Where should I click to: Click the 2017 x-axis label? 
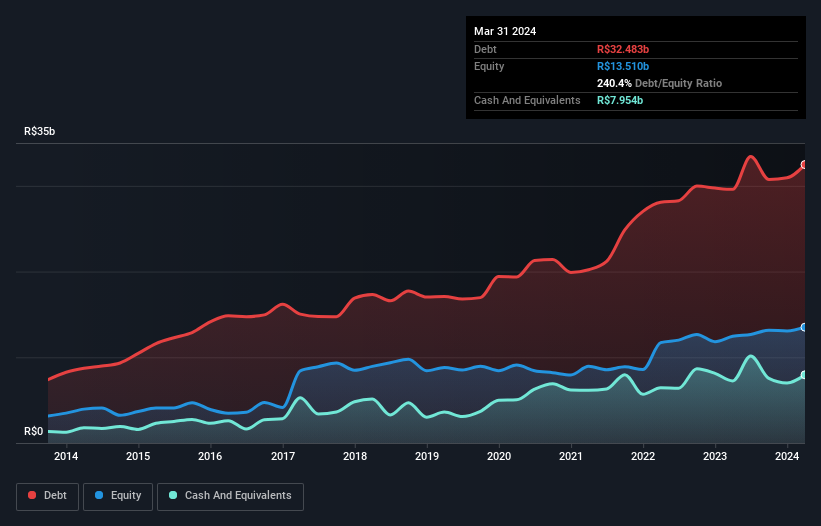(x=283, y=456)
